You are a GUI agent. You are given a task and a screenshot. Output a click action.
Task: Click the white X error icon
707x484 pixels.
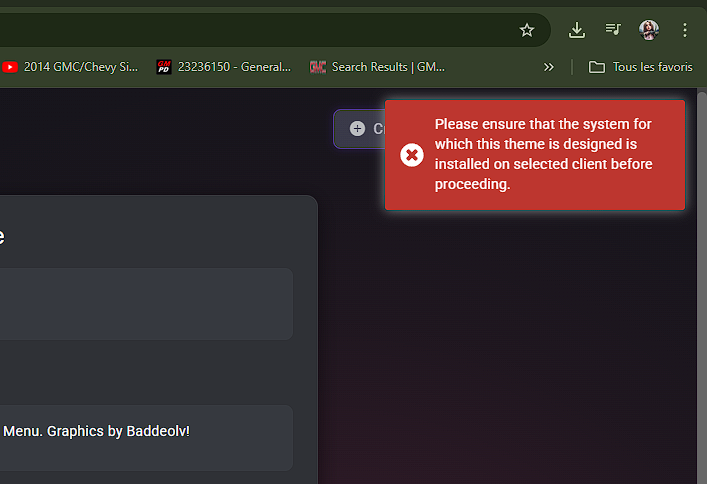tap(411, 155)
